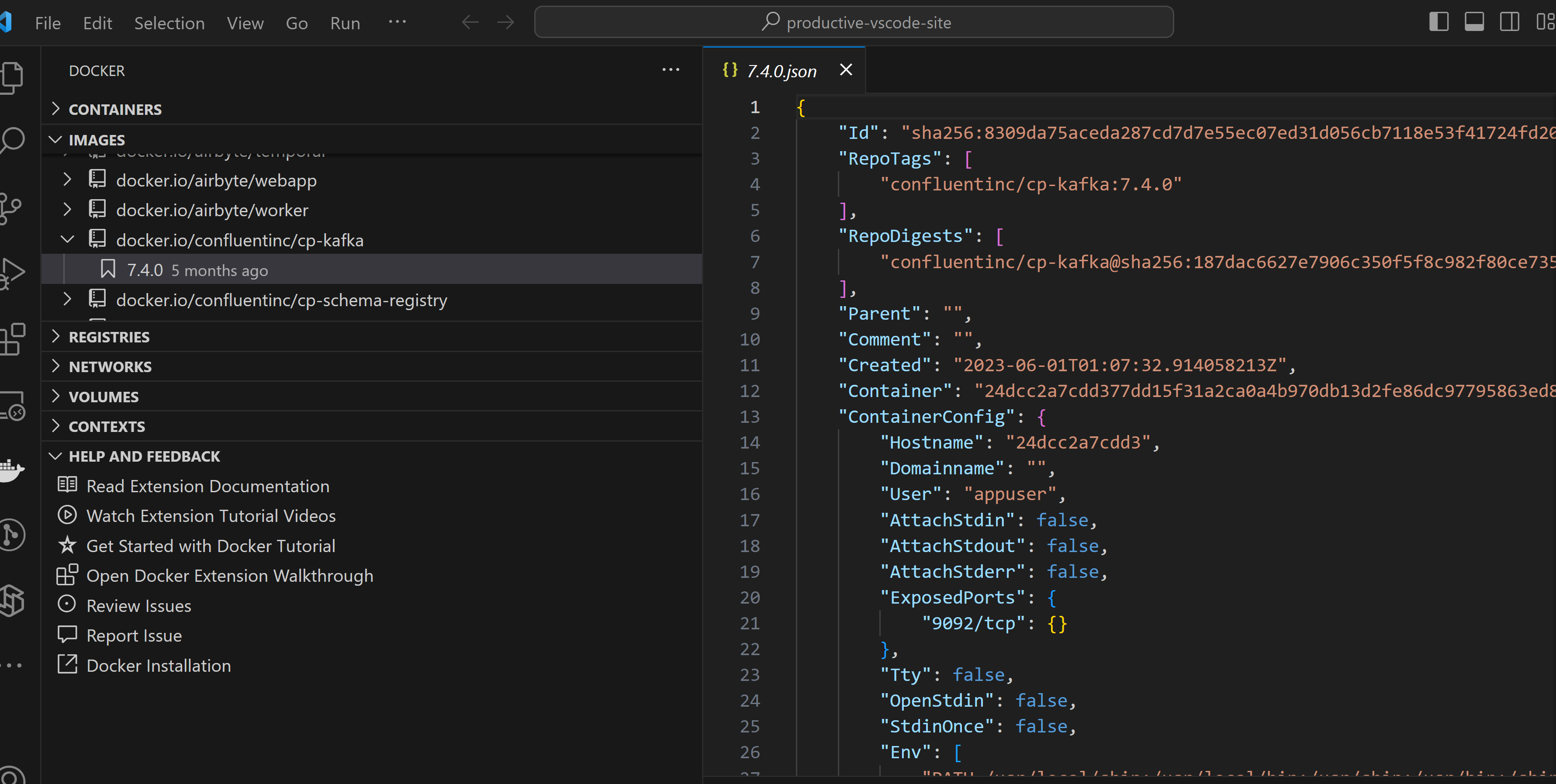The height and width of the screenshot is (784, 1556).
Task: Toggle Secondary Side Bar layout icon
Action: coord(1509,22)
